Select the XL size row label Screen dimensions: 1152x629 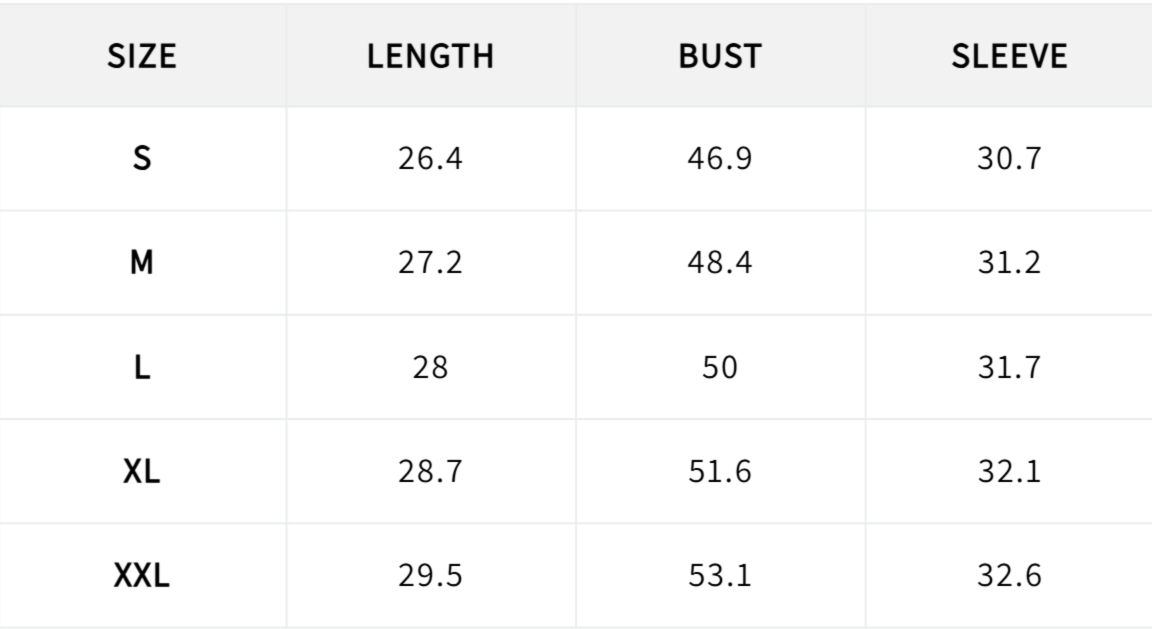pyautogui.click(x=142, y=472)
